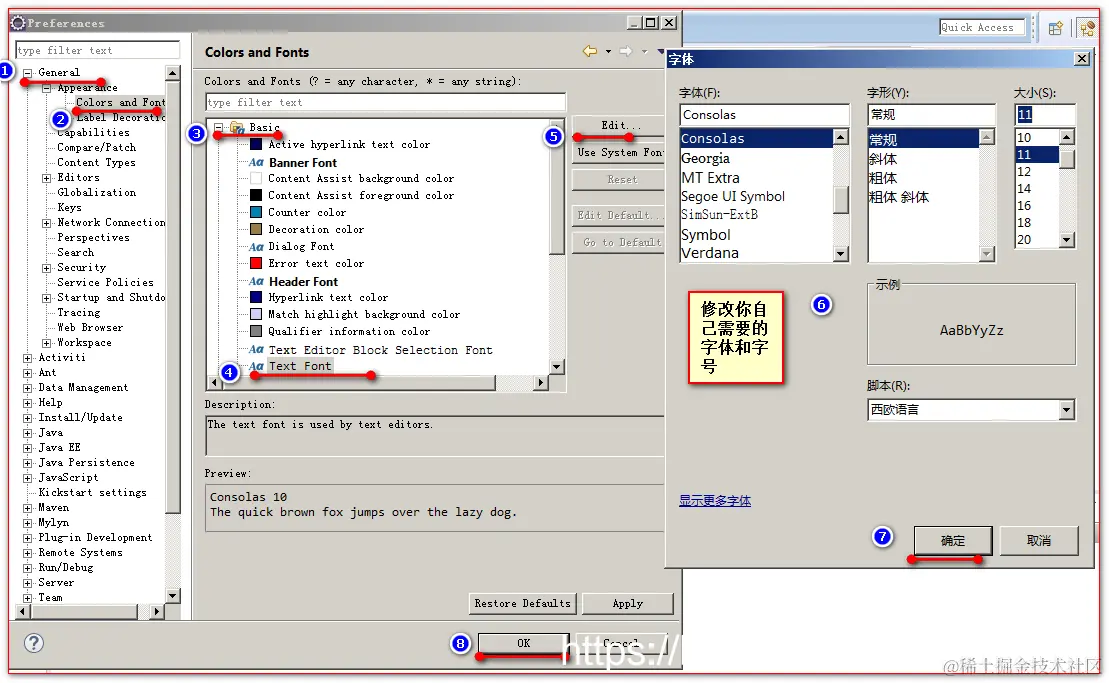
Task: Select Qualifier information color item
Action: (349, 331)
